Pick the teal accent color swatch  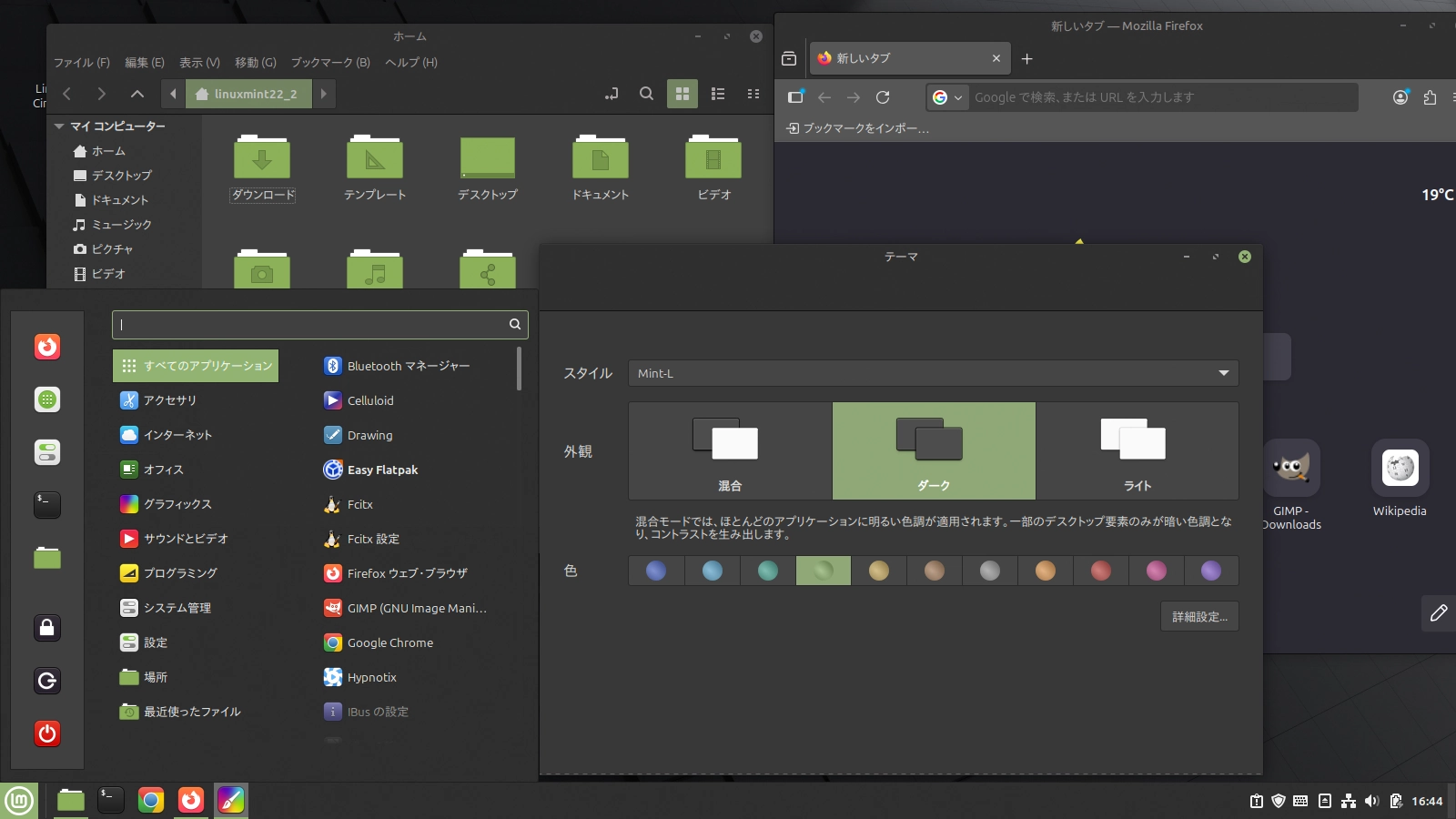767,571
